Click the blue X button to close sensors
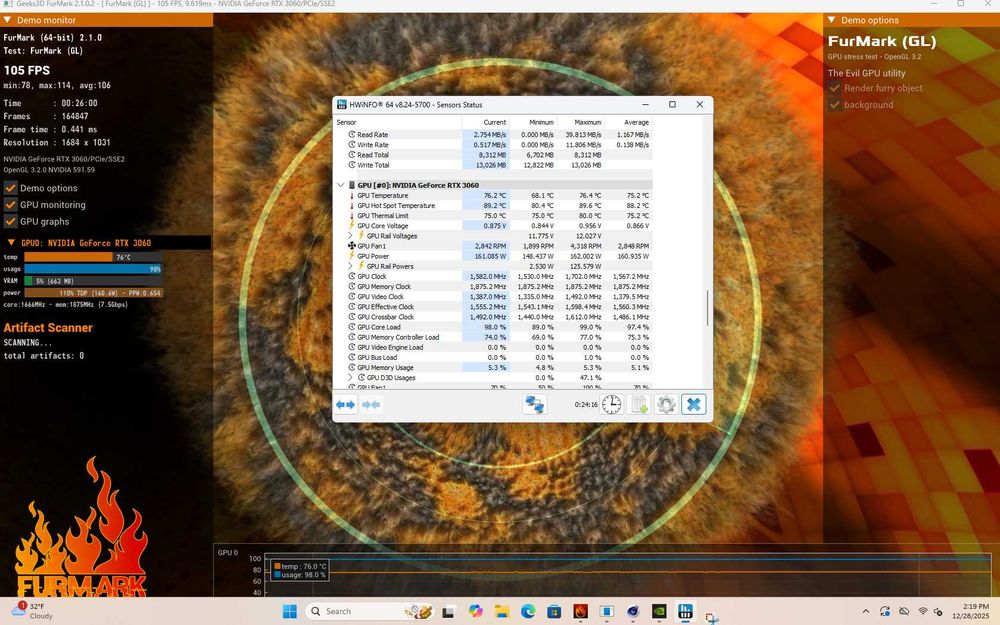 tap(694, 404)
